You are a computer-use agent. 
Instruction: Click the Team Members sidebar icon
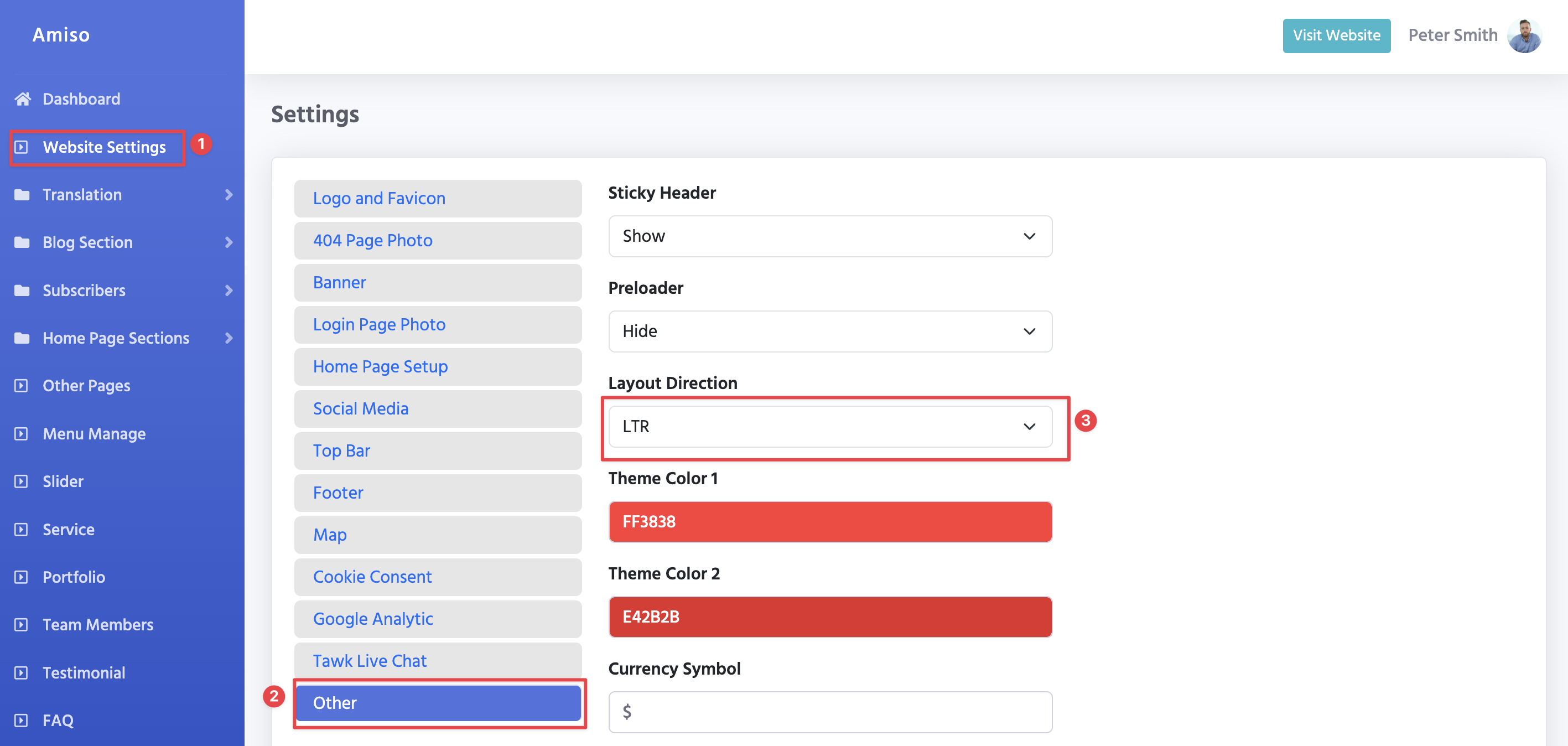pyautogui.click(x=22, y=625)
